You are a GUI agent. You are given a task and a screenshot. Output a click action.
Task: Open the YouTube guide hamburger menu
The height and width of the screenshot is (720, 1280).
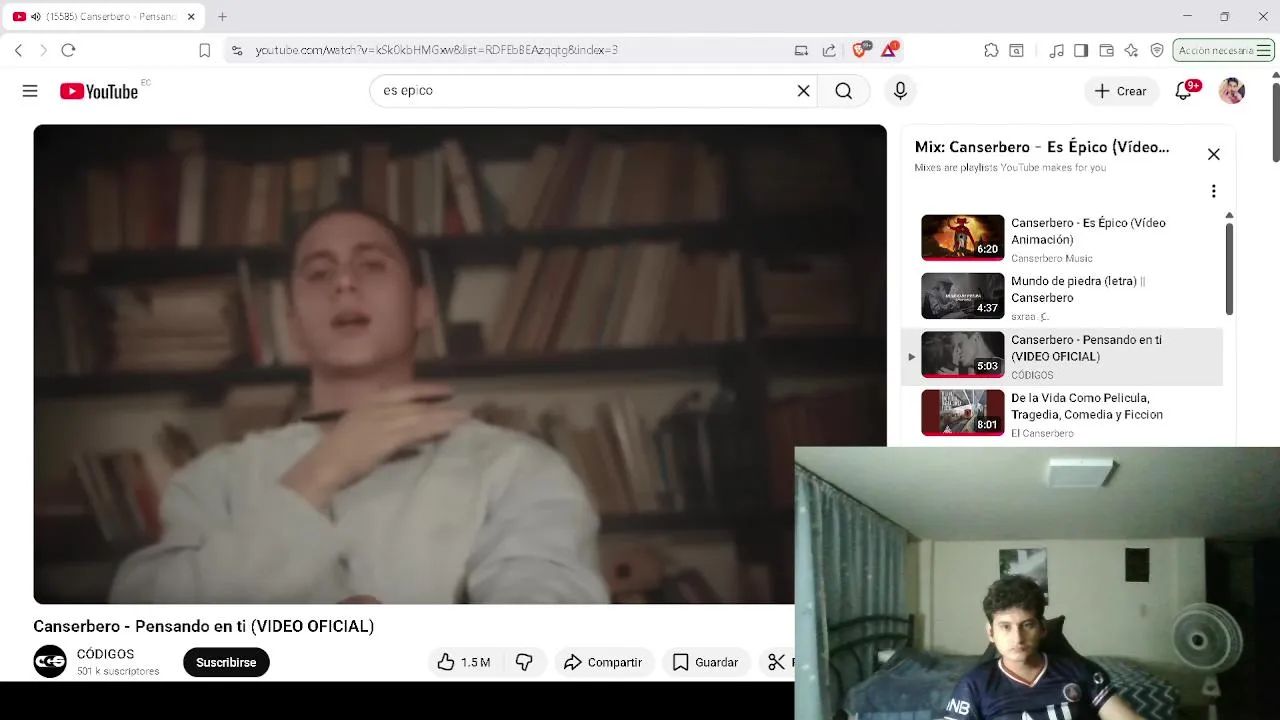pyautogui.click(x=30, y=91)
